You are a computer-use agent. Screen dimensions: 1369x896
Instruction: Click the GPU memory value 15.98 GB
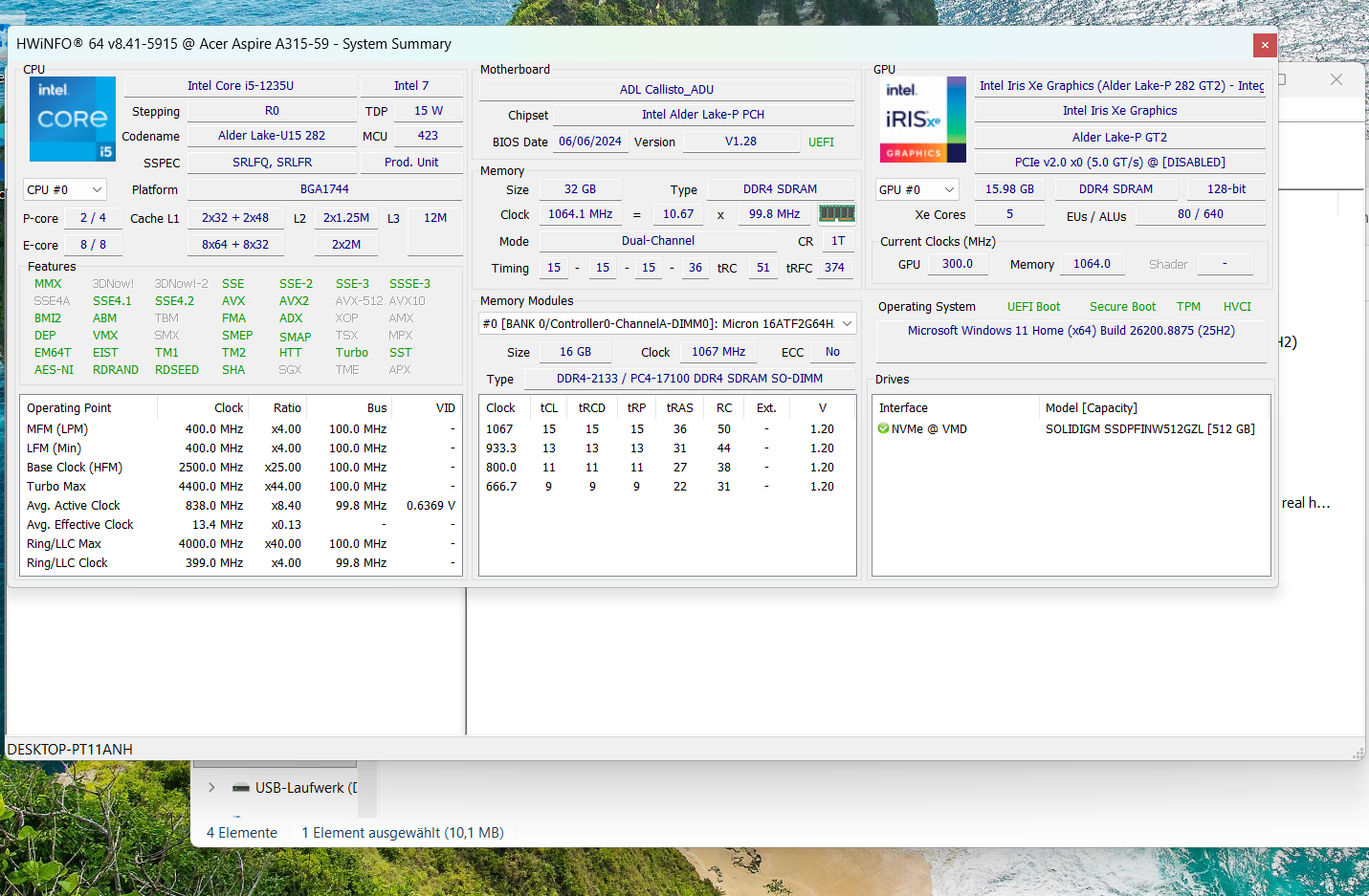click(1009, 189)
